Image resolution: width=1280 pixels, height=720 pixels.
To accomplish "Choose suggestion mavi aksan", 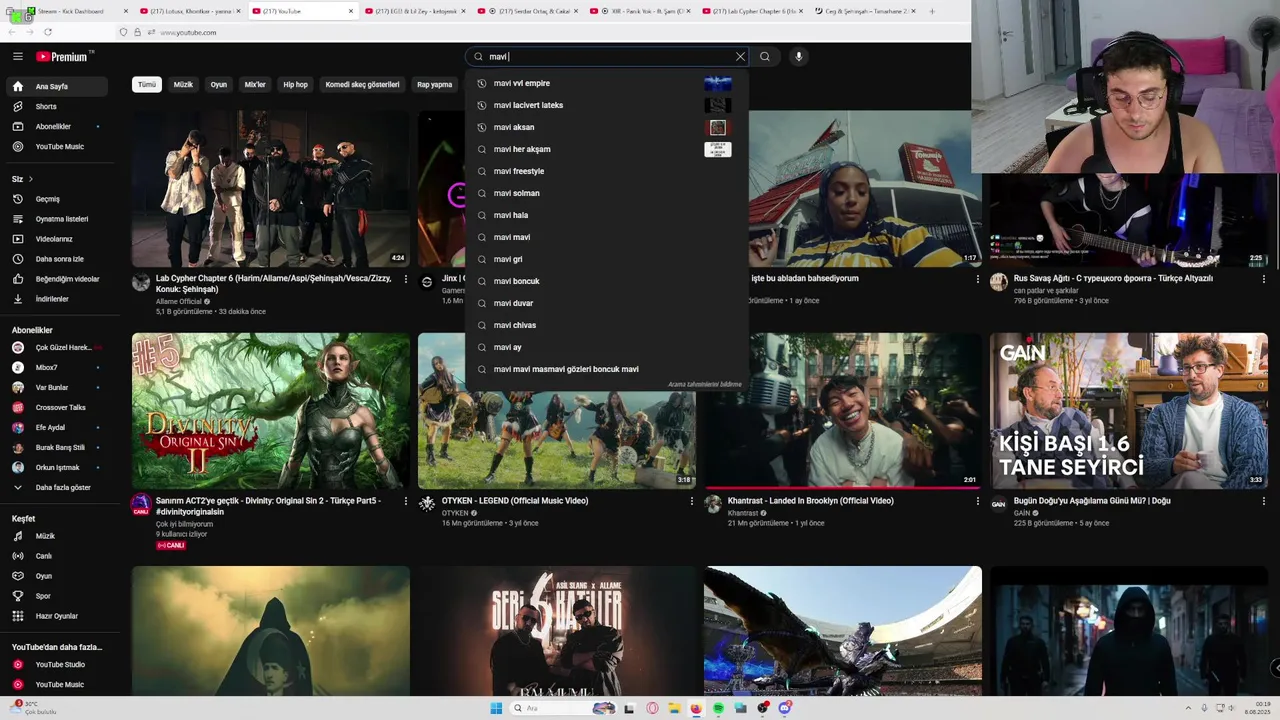I will tap(606, 127).
